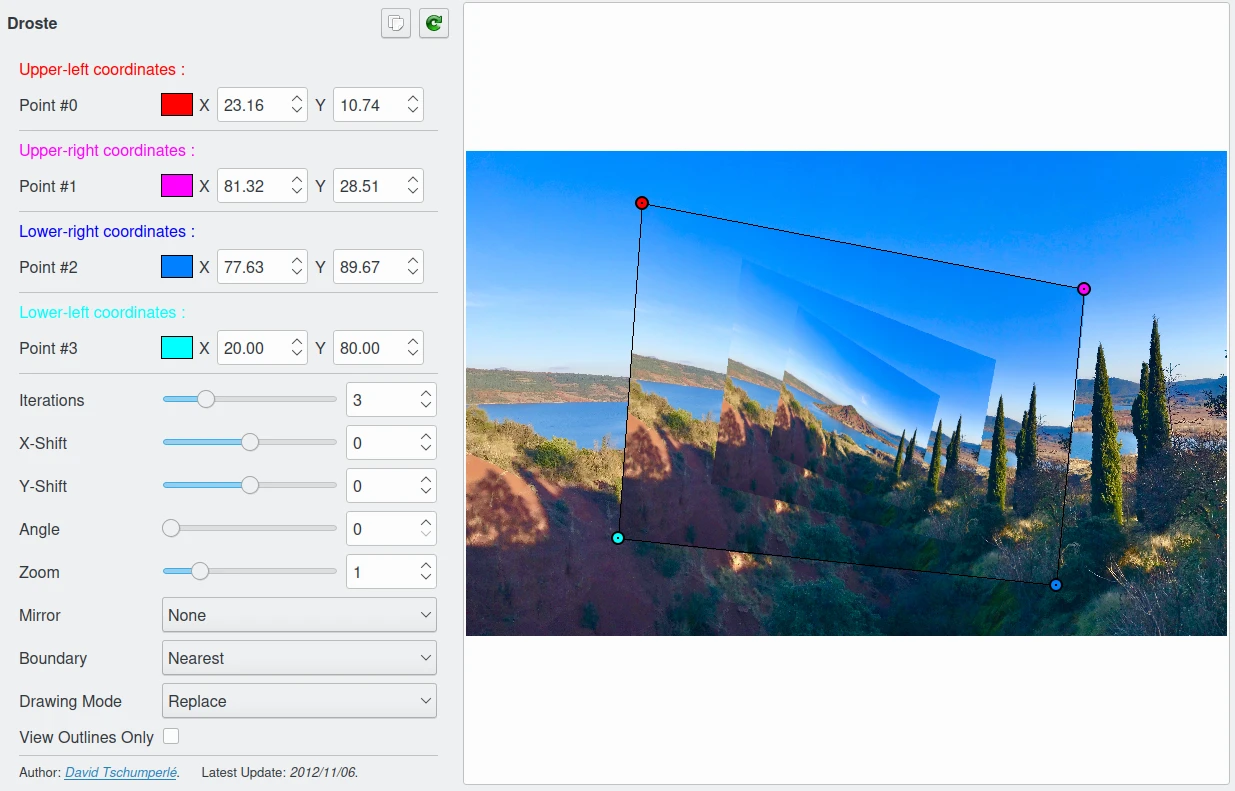
Task: Click the Iterations slider handle
Action: pyautogui.click(x=206, y=400)
